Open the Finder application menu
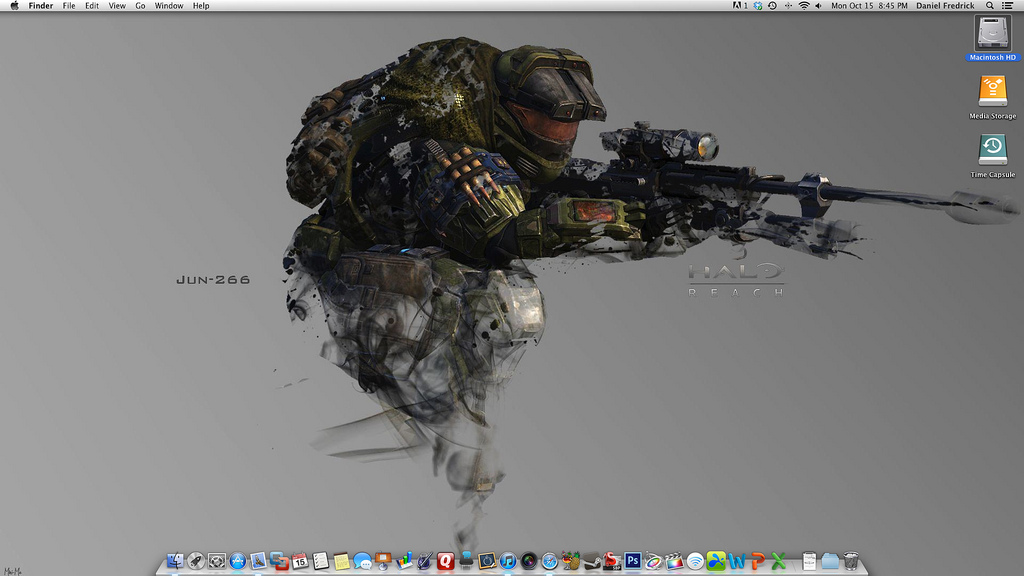 pos(40,5)
